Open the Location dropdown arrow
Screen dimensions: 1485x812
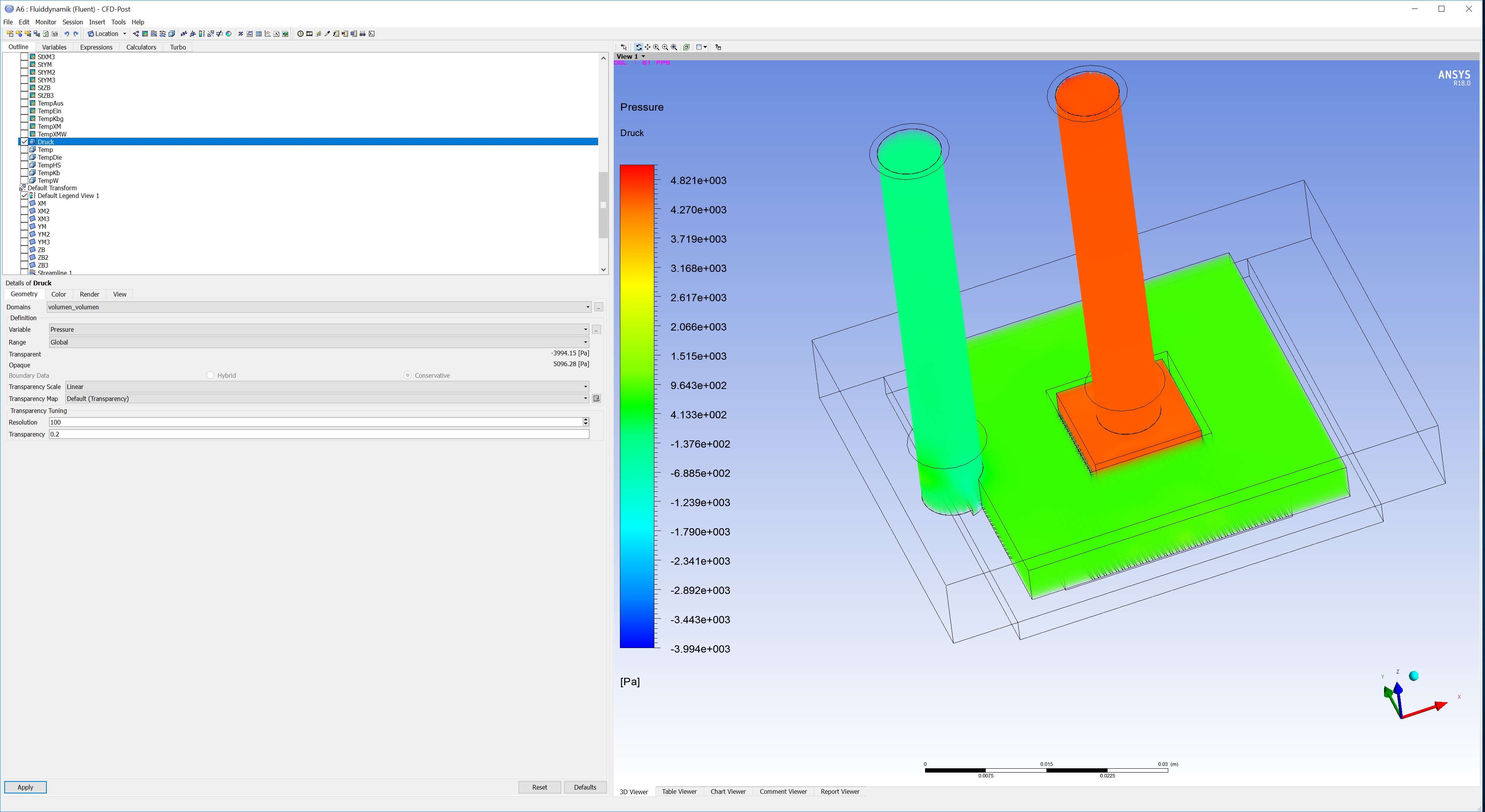[x=125, y=34]
